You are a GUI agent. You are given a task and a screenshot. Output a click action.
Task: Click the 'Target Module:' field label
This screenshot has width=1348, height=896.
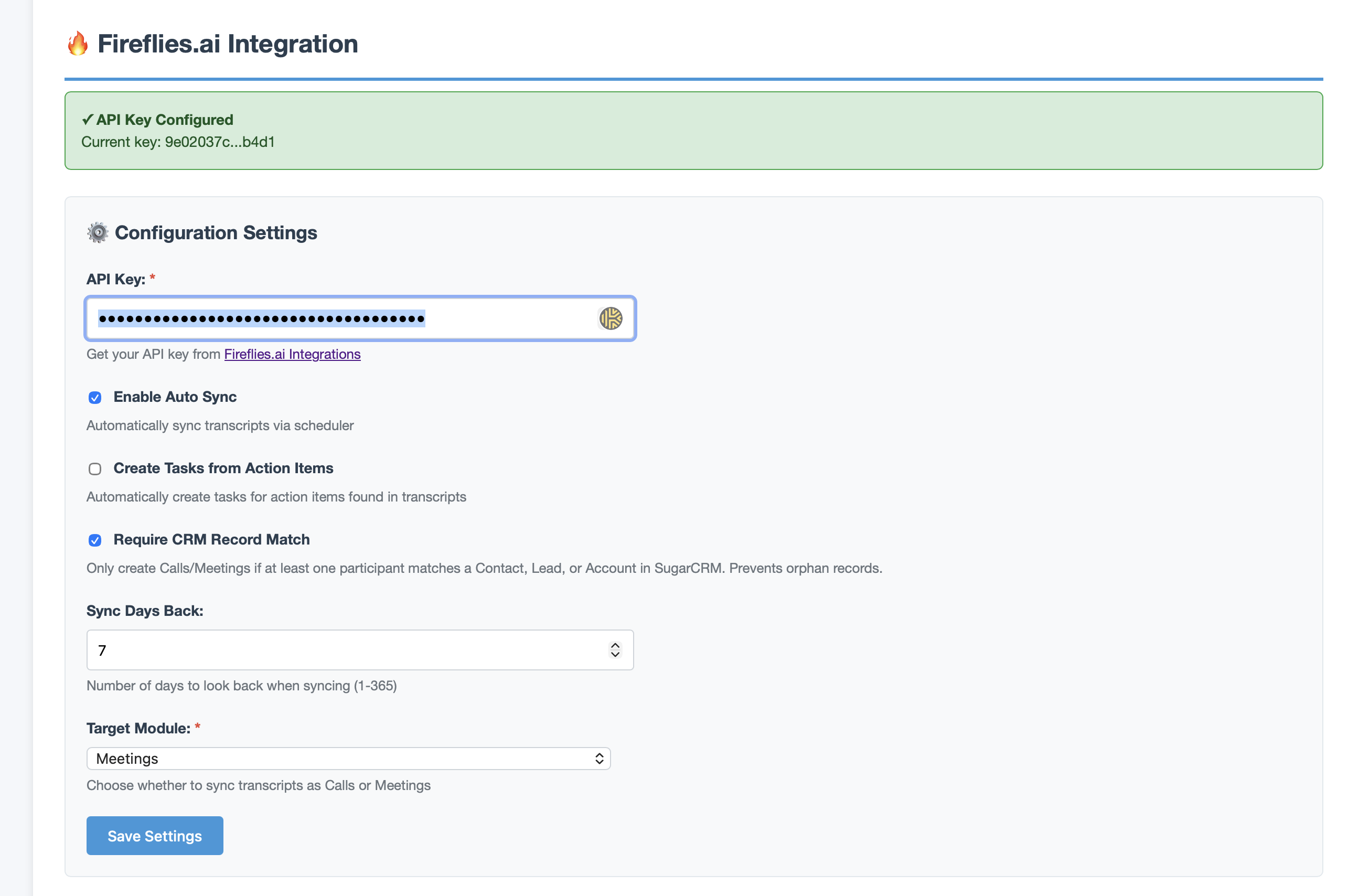click(138, 728)
